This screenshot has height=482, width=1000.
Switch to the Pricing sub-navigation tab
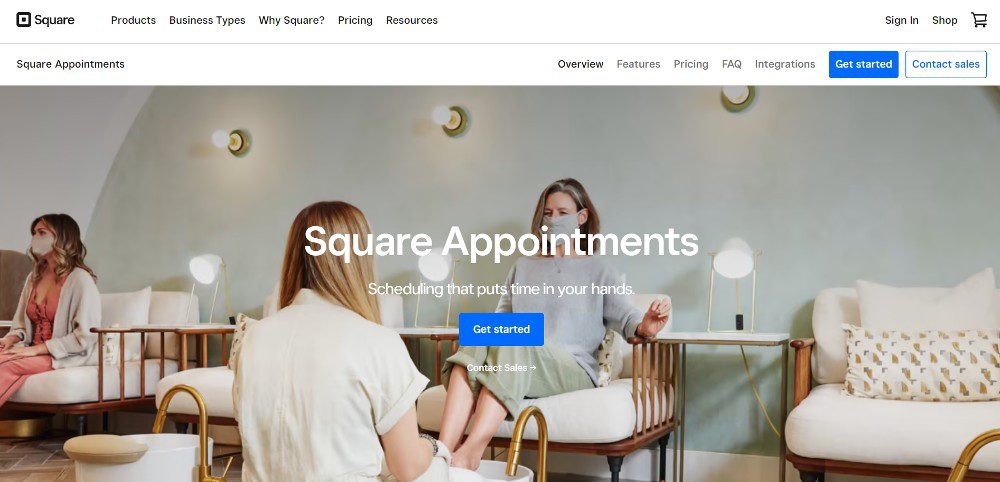click(691, 64)
